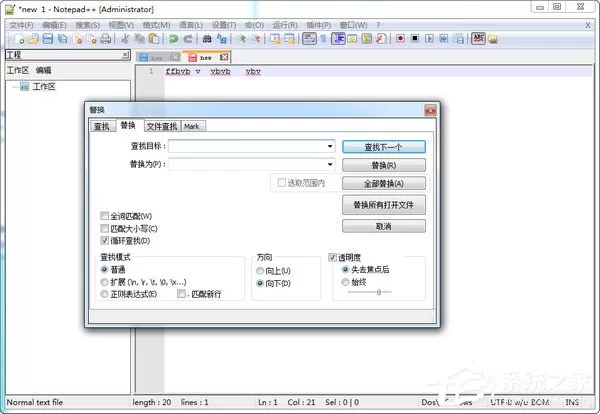Viewport: 600px width, 414px height.
Task: Click the Open file folder icon
Action: pyautogui.click(x=33, y=39)
